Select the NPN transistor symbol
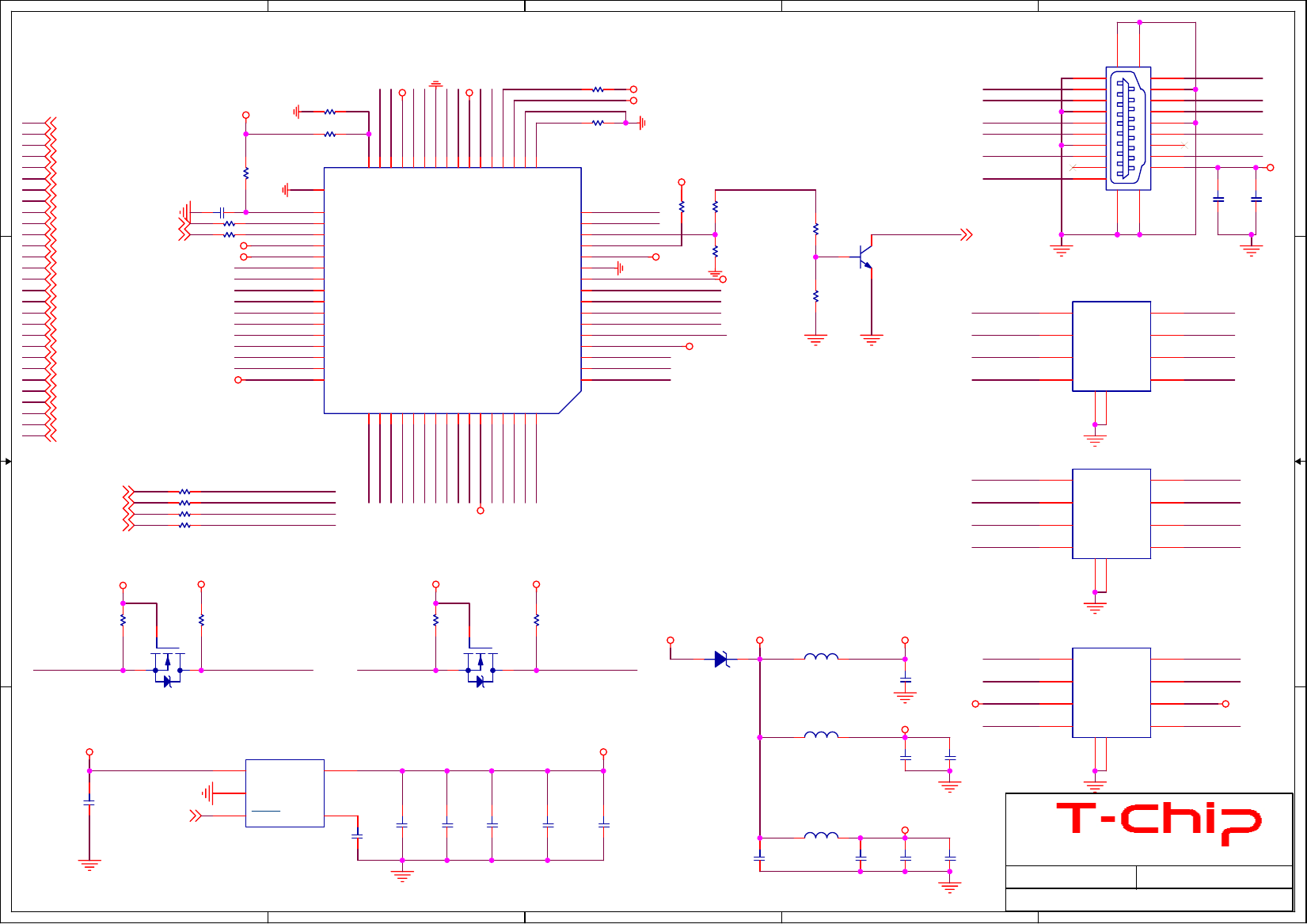1307x924 pixels. 864,257
